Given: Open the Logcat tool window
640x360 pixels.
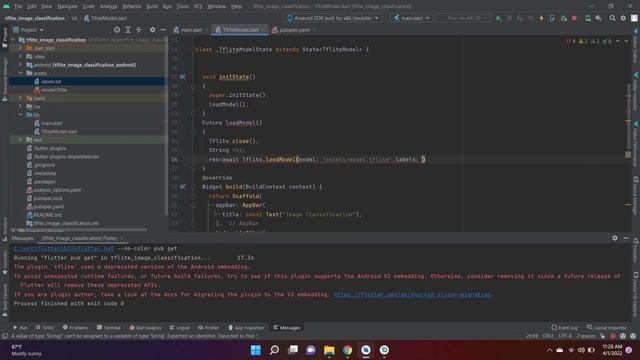Looking at the screenshot, I should pyautogui.click(x=180, y=328).
